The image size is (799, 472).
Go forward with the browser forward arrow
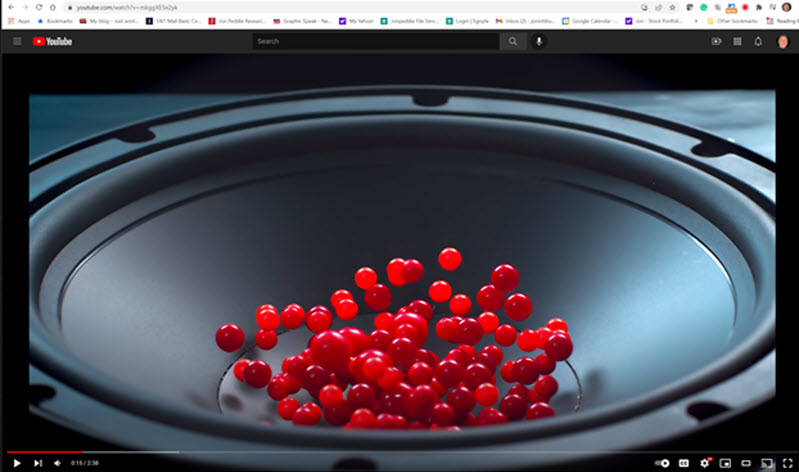pos(25,7)
